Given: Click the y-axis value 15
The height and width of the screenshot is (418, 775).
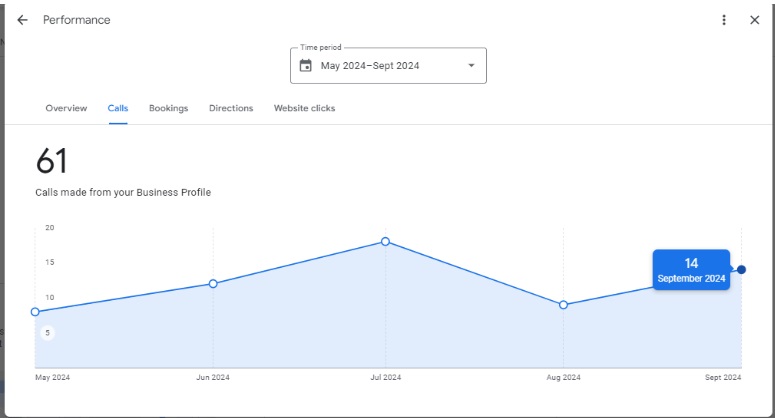Looking at the screenshot, I should click(50, 262).
